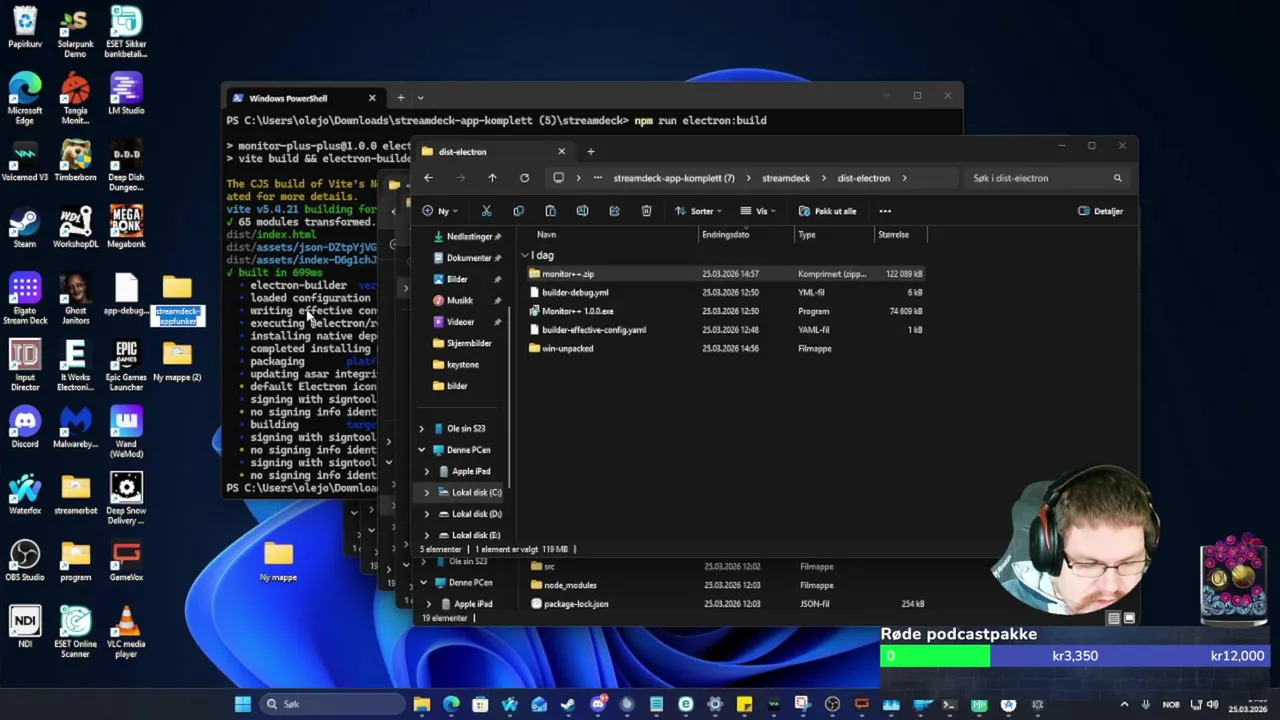1280x720 pixels.
Task: Open Elgato Stream Deck desktop icon
Action: (25, 300)
